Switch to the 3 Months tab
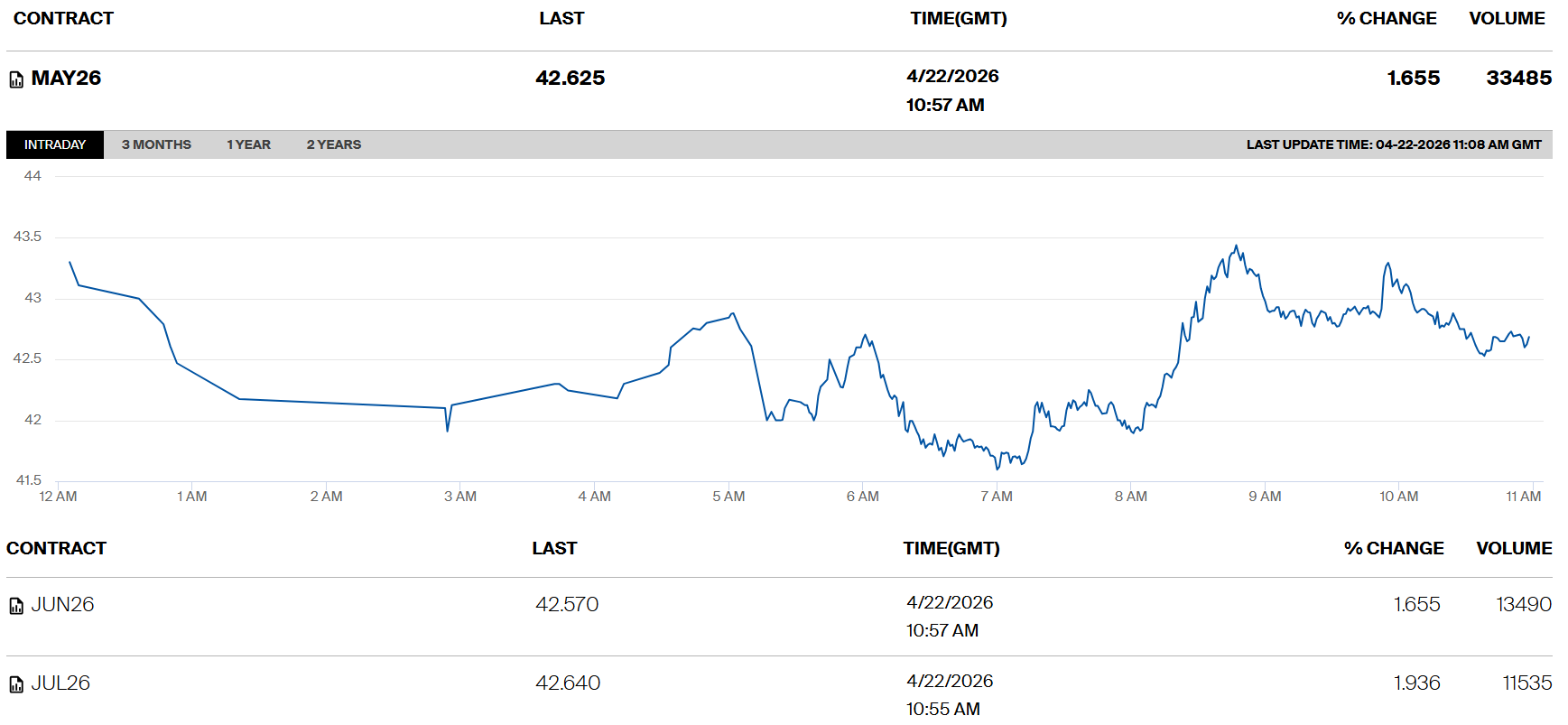Image resolution: width=1568 pixels, height=725 pixels. tap(156, 144)
